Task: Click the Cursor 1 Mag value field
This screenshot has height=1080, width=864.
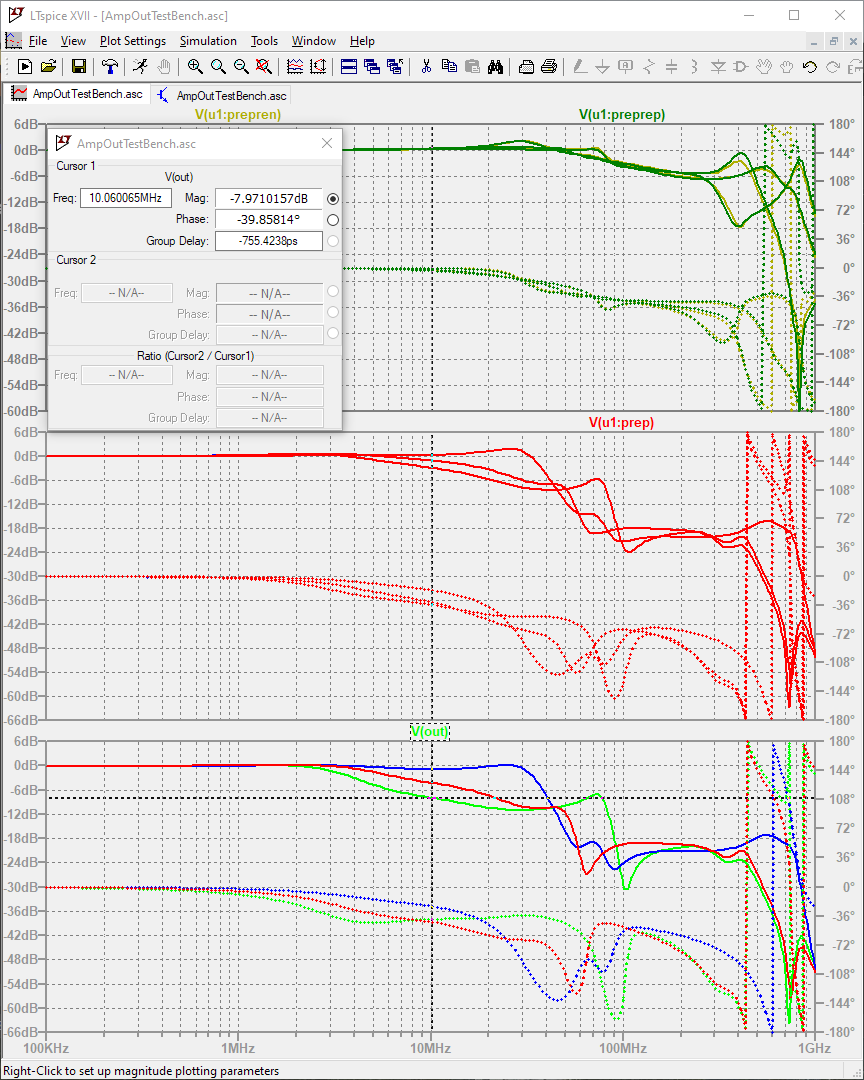Action: tap(269, 198)
